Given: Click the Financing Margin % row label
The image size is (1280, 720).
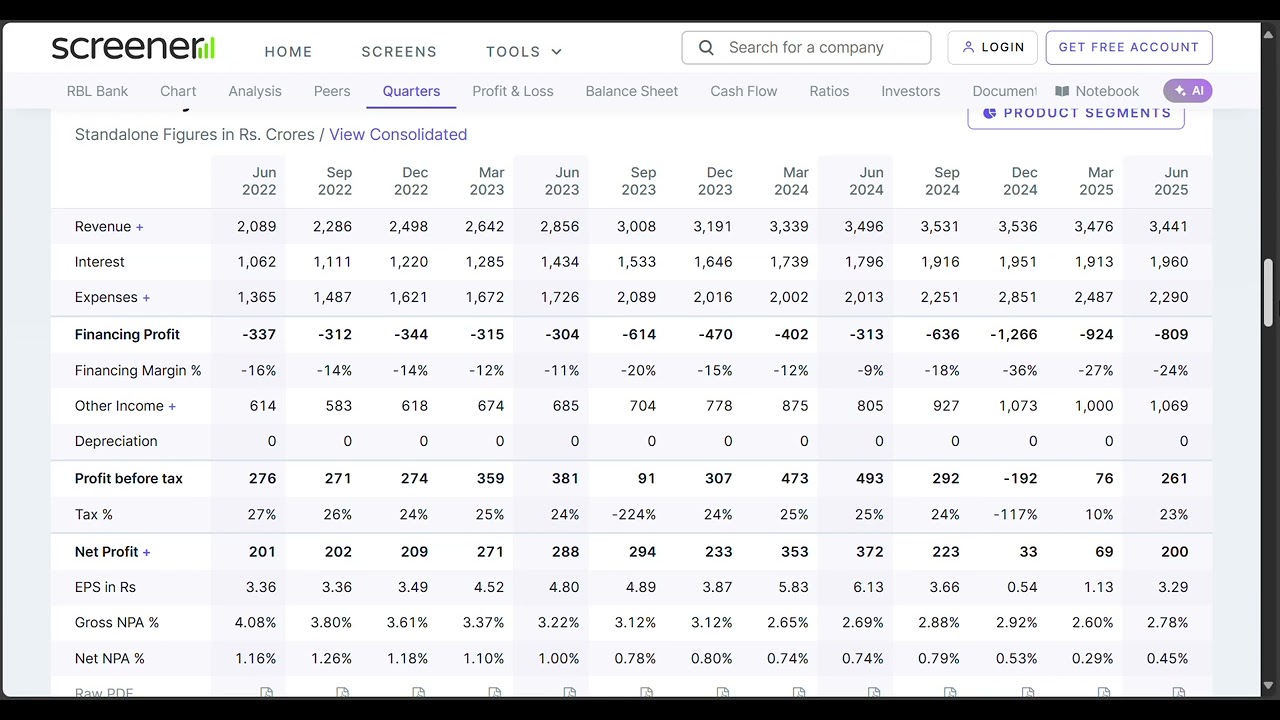Looking at the screenshot, I should coord(138,370).
